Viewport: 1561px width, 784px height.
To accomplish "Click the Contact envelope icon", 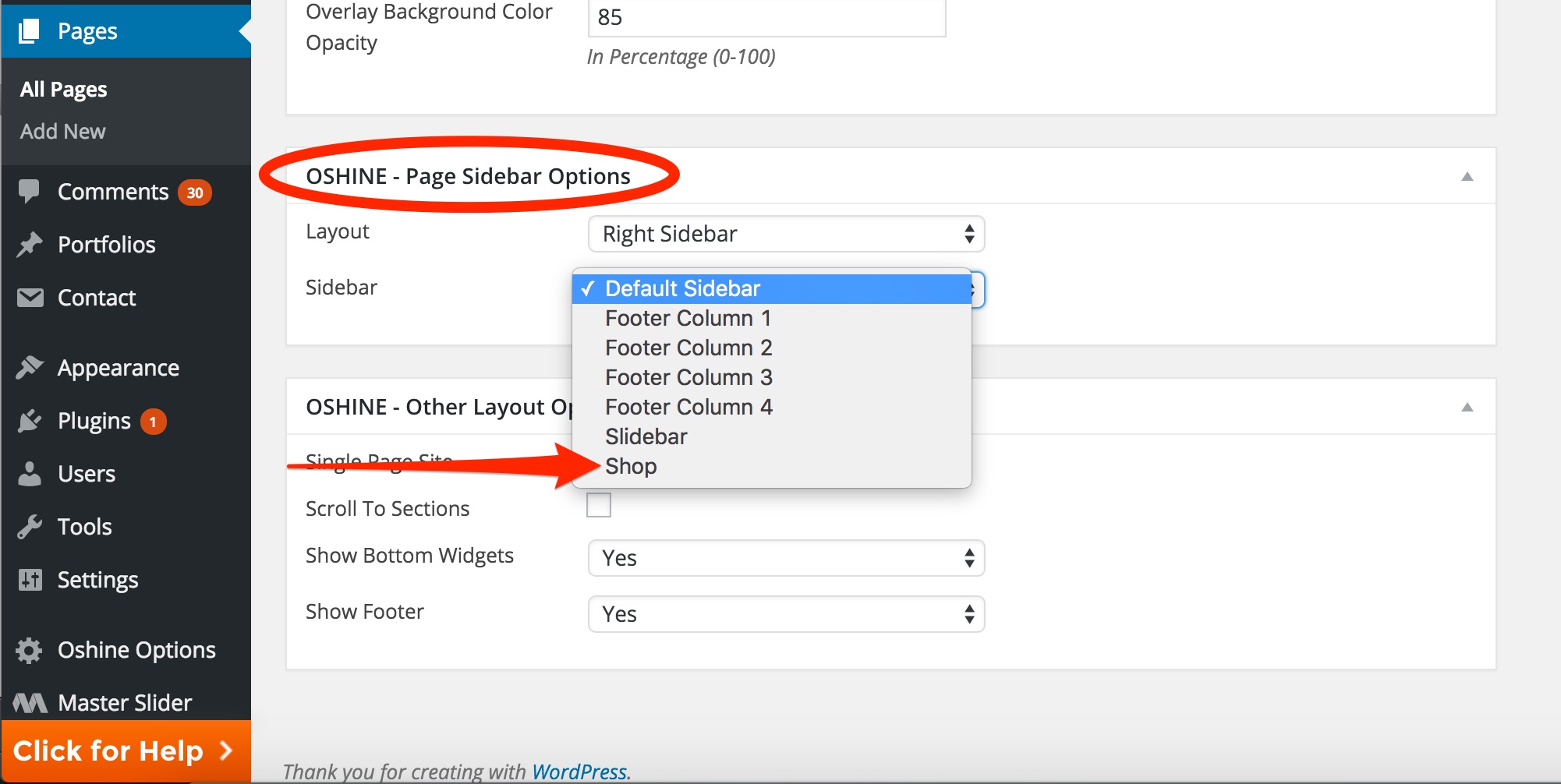I will (30, 297).
